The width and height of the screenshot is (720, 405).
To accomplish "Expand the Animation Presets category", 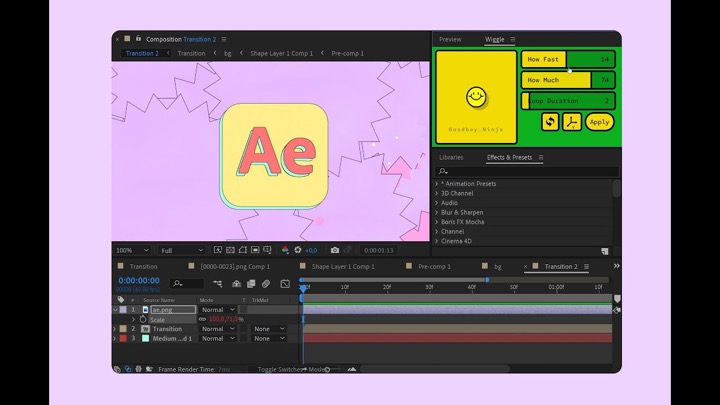I will pos(436,184).
